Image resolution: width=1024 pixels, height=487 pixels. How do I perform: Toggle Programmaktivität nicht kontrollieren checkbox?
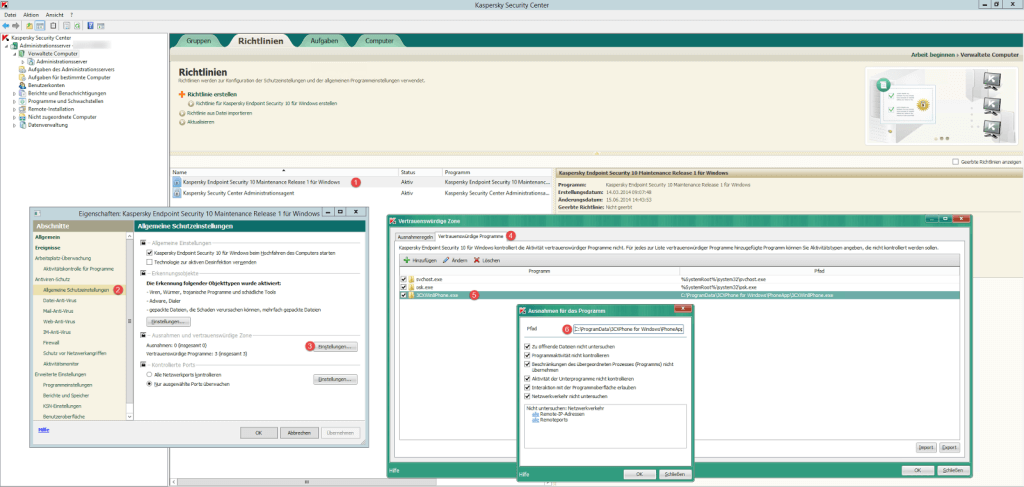click(528, 355)
